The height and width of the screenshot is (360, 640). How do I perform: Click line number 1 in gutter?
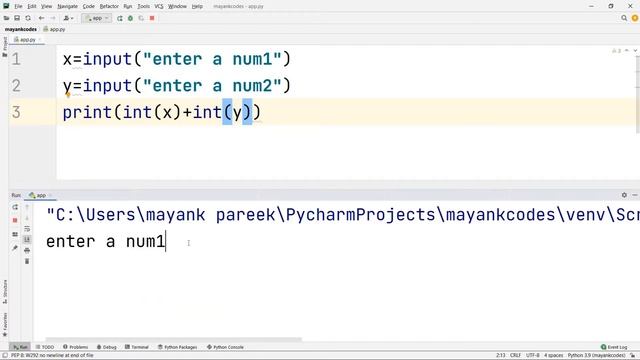click(x=16, y=59)
